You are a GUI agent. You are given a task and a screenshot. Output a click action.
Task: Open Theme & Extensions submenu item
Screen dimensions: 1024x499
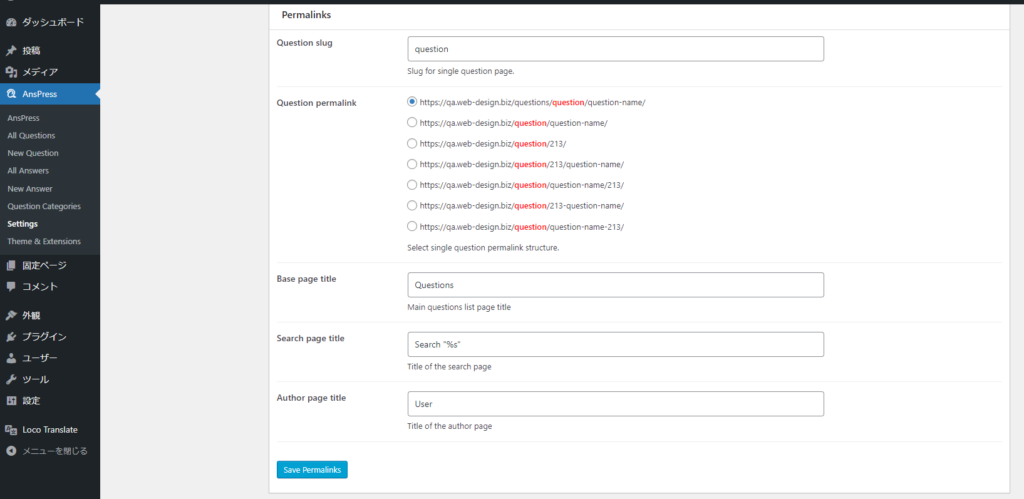(x=44, y=241)
